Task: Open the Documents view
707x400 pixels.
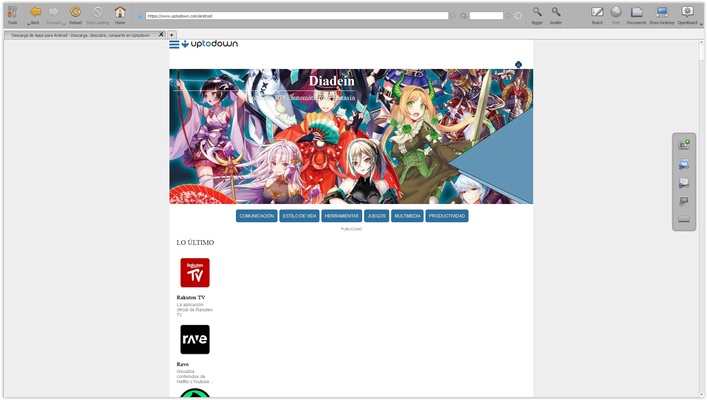Action: click(636, 12)
